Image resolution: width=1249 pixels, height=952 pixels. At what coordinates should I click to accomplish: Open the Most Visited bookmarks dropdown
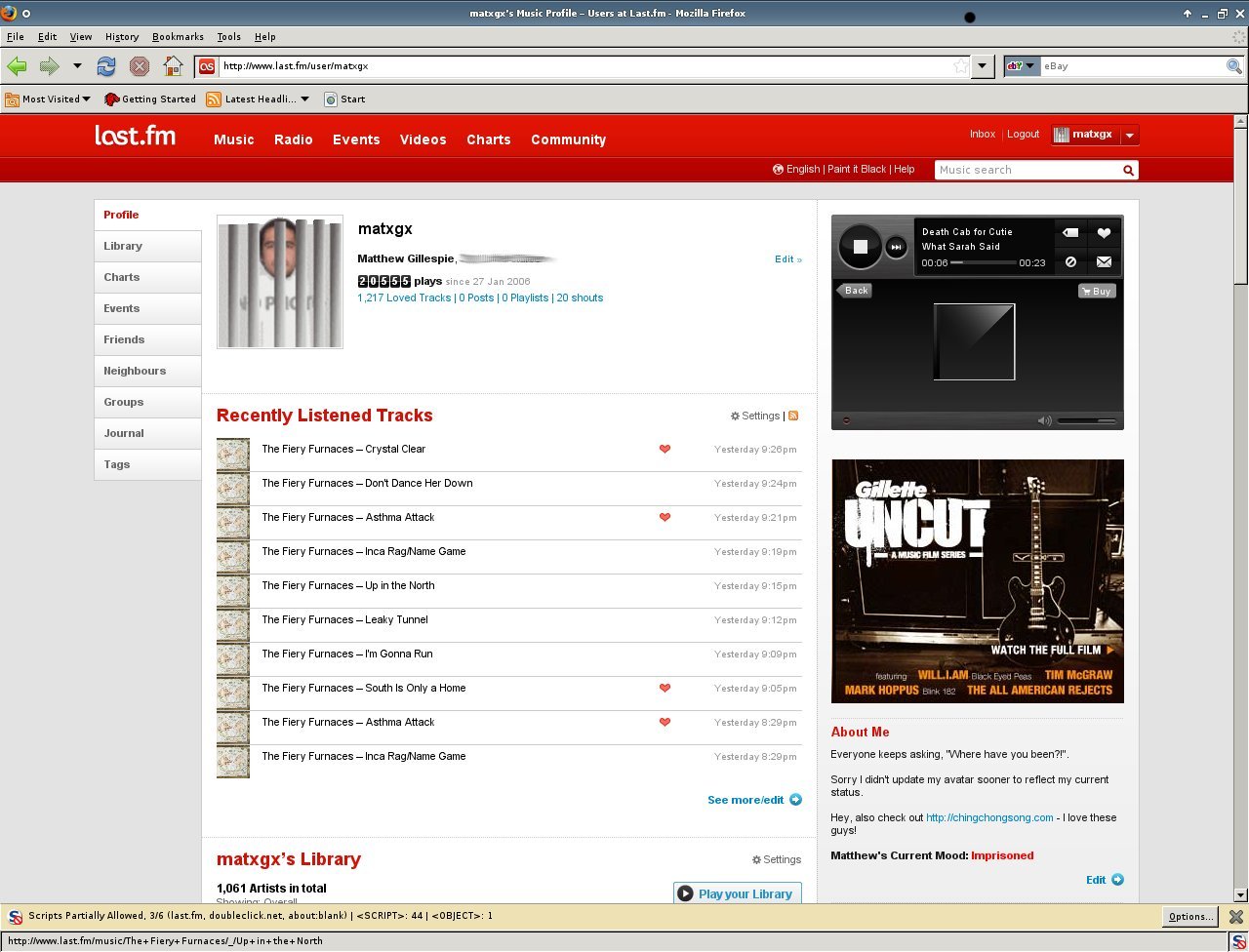click(48, 99)
